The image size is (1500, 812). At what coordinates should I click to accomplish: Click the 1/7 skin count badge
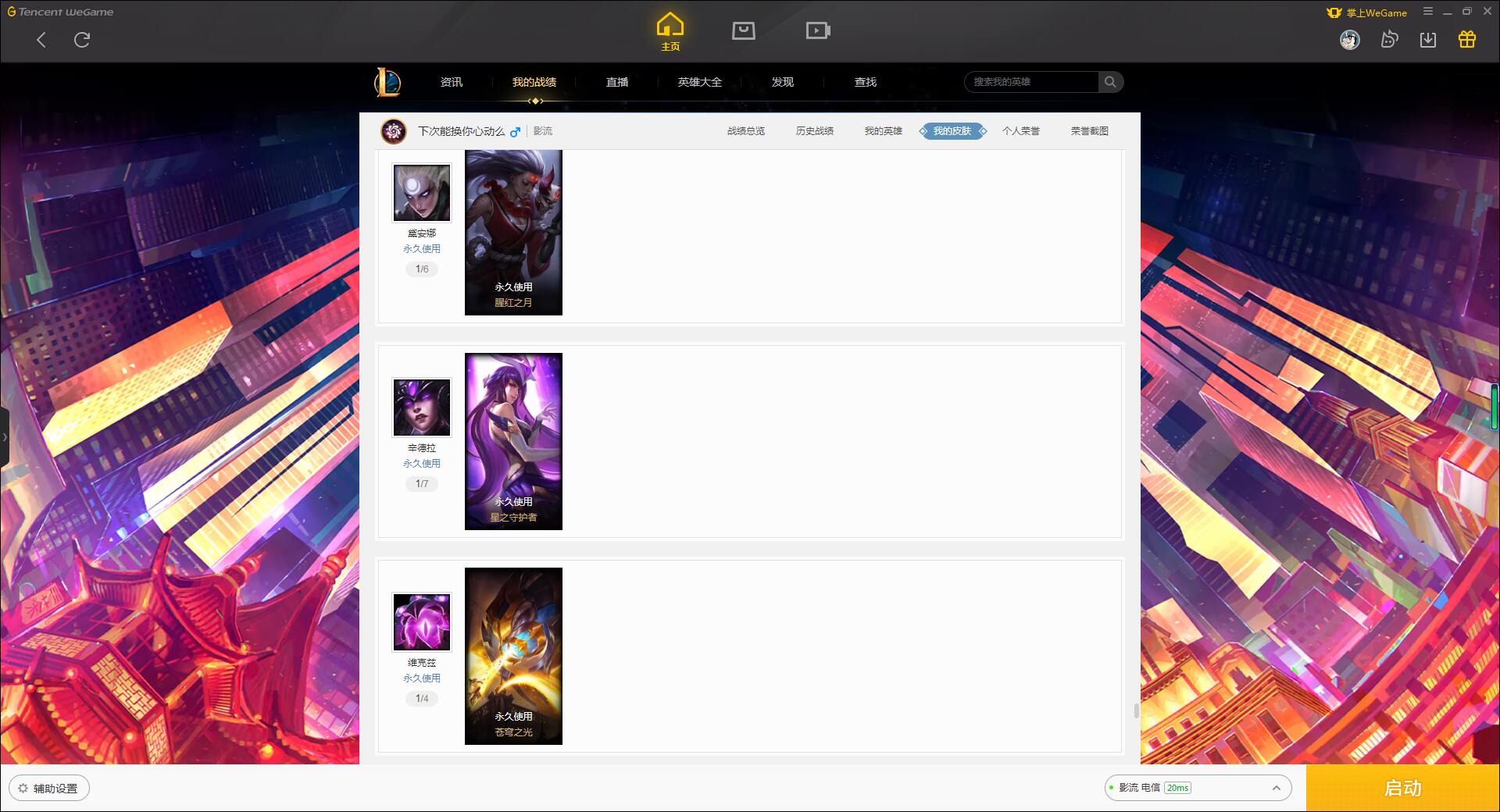422,484
